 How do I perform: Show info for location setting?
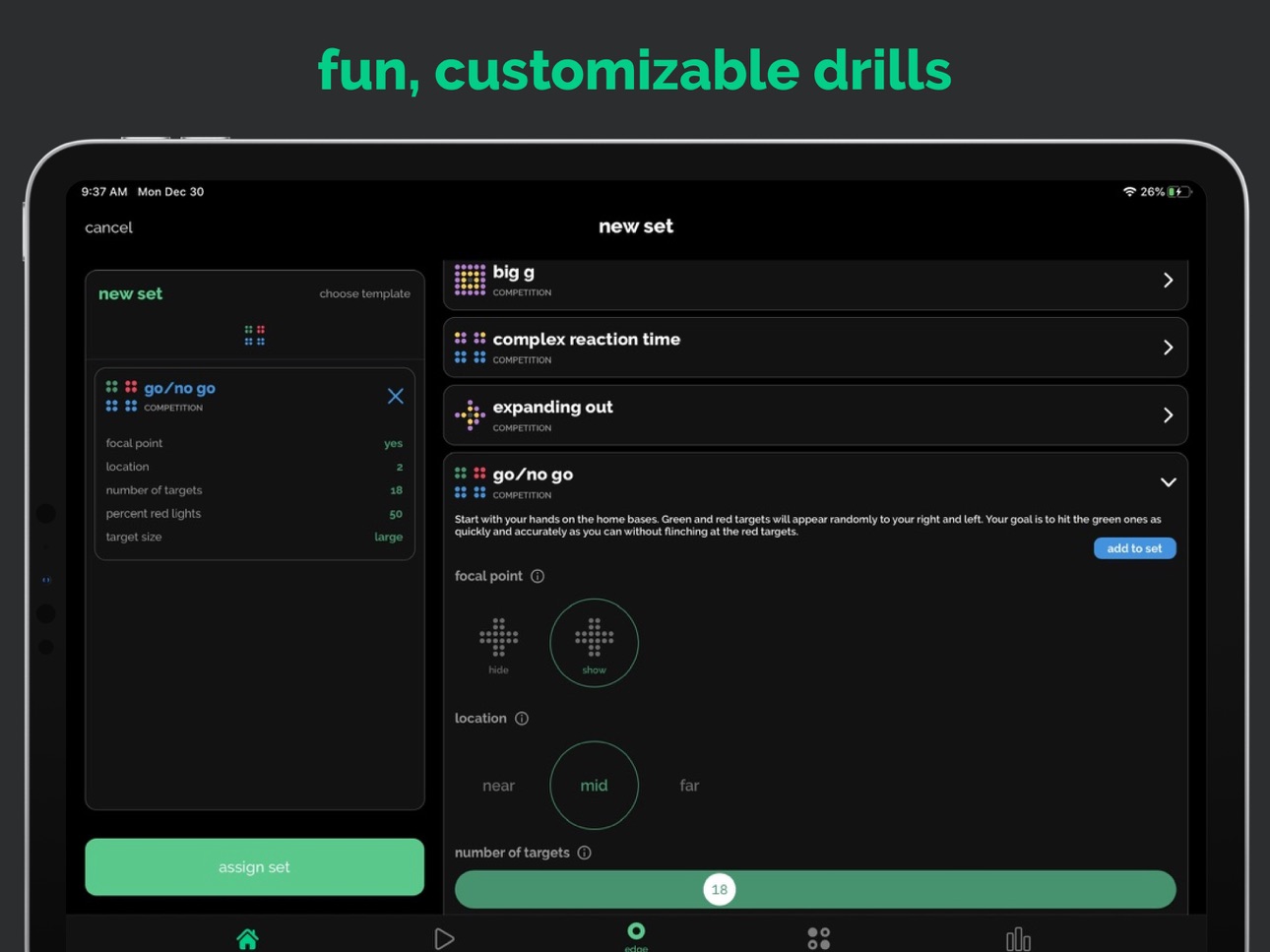pos(522,719)
